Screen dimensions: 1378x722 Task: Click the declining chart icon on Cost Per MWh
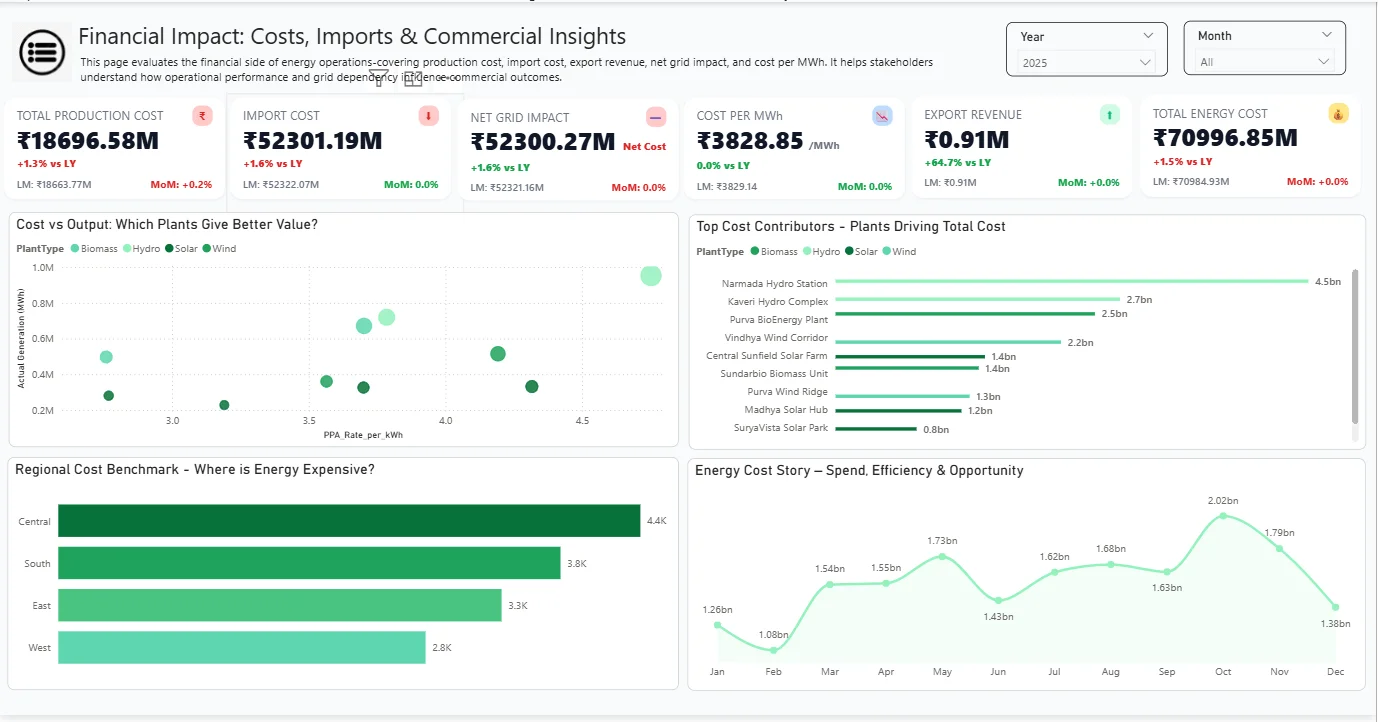[882, 116]
